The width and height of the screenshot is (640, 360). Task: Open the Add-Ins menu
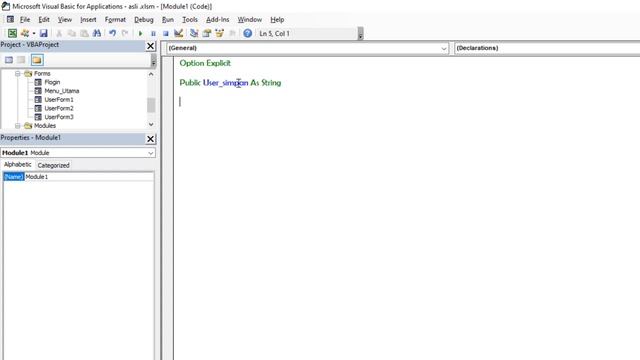(218, 20)
